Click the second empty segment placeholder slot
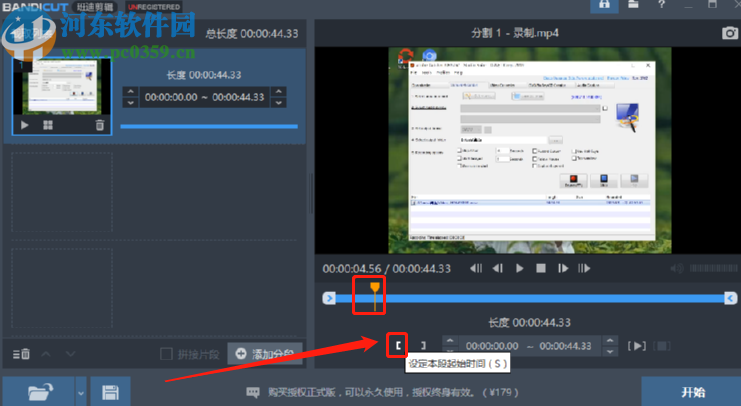This screenshot has width=741, height=406. [x=62, y=288]
